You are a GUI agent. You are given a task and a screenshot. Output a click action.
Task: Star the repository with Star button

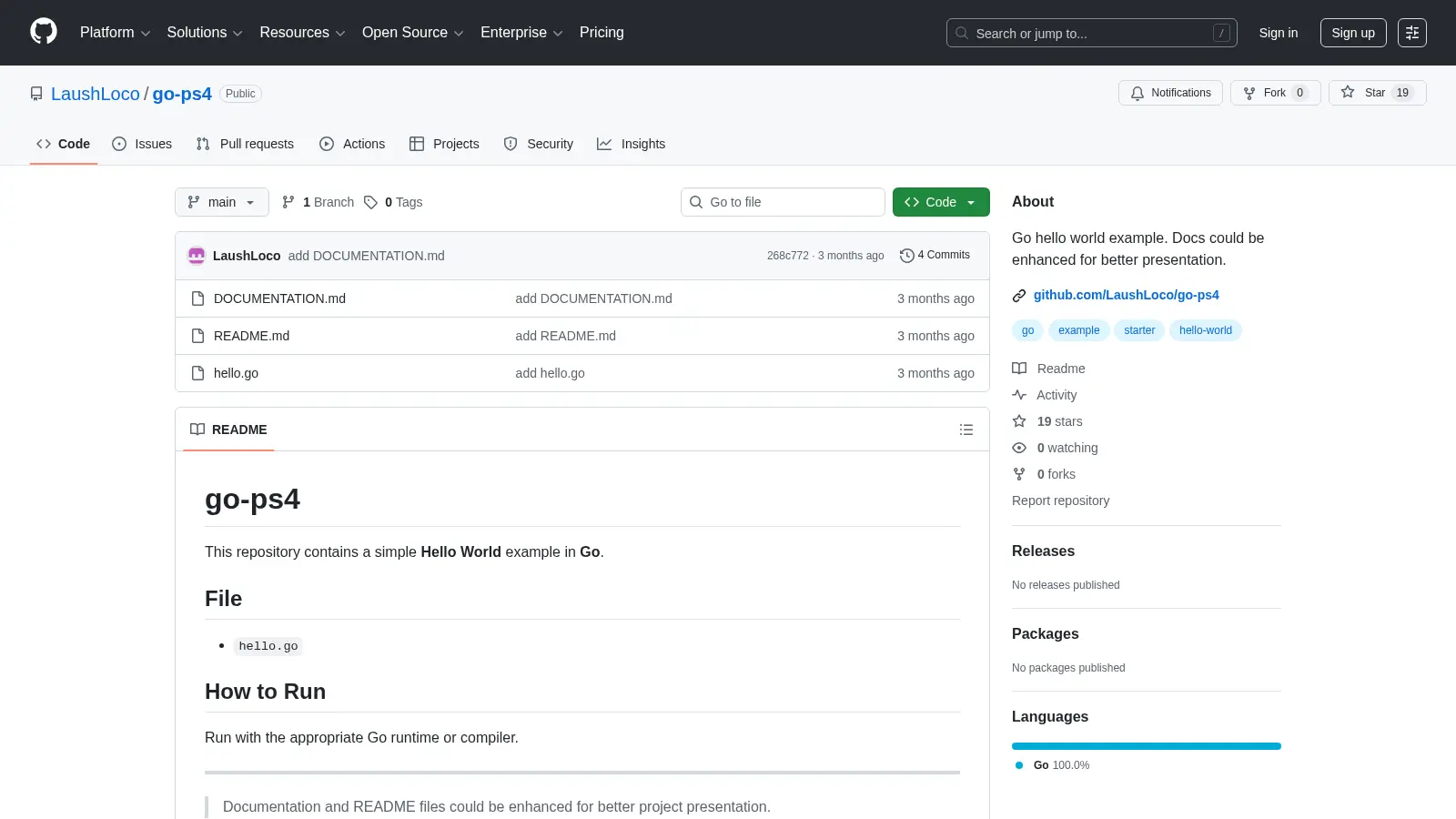pyautogui.click(x=1377, y=93)
